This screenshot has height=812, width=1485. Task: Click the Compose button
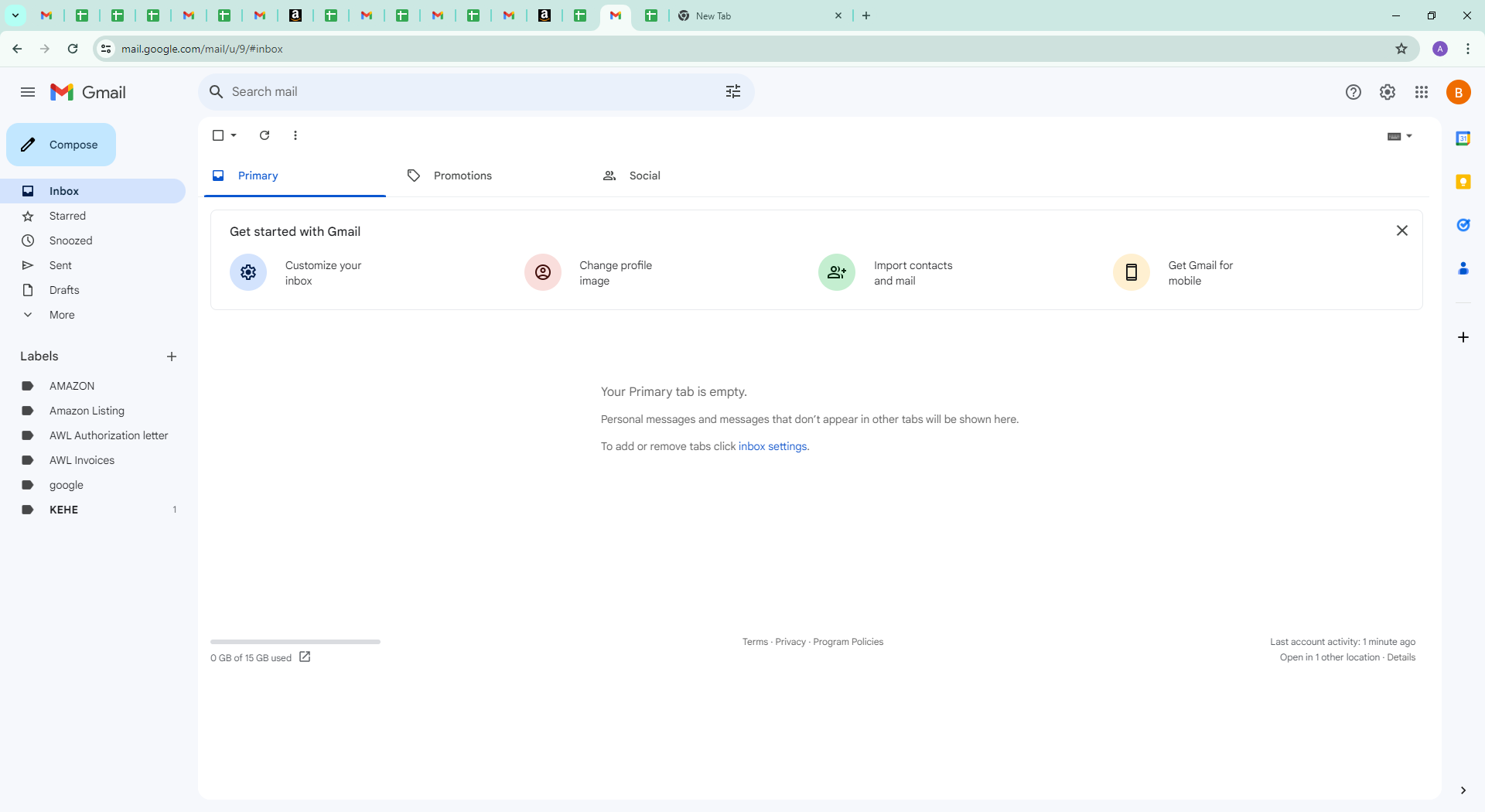point(61,145)
